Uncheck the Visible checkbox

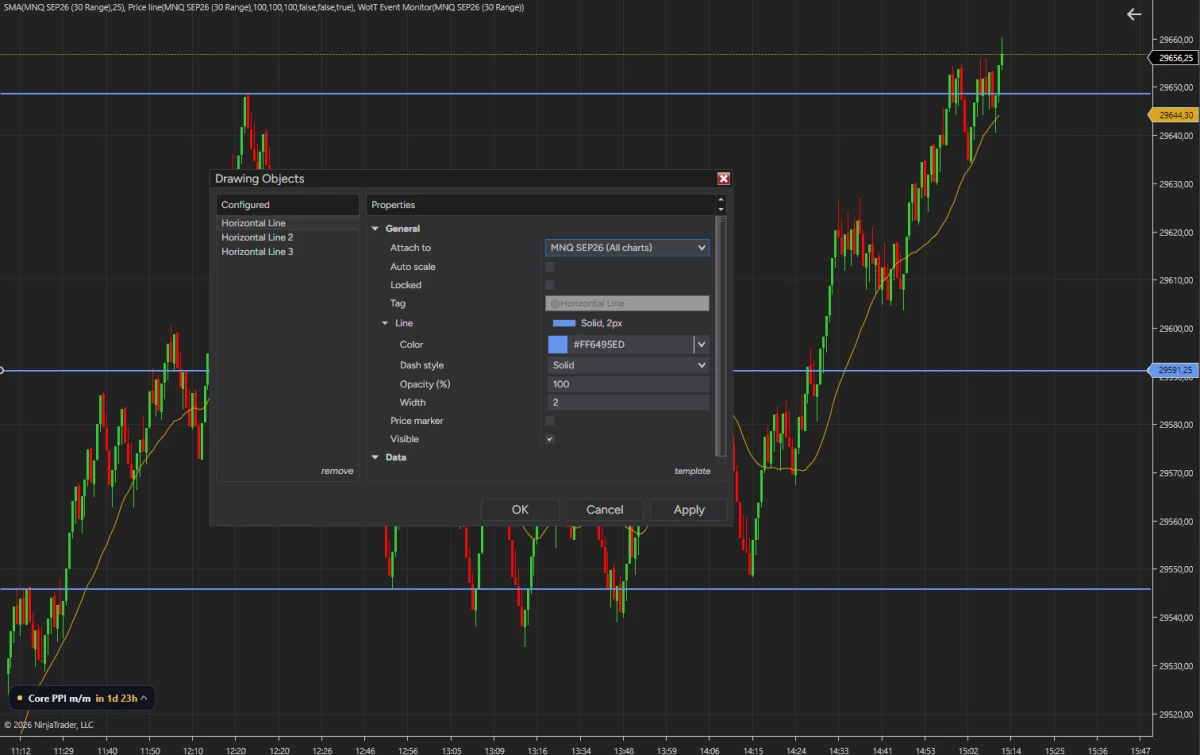550,439
